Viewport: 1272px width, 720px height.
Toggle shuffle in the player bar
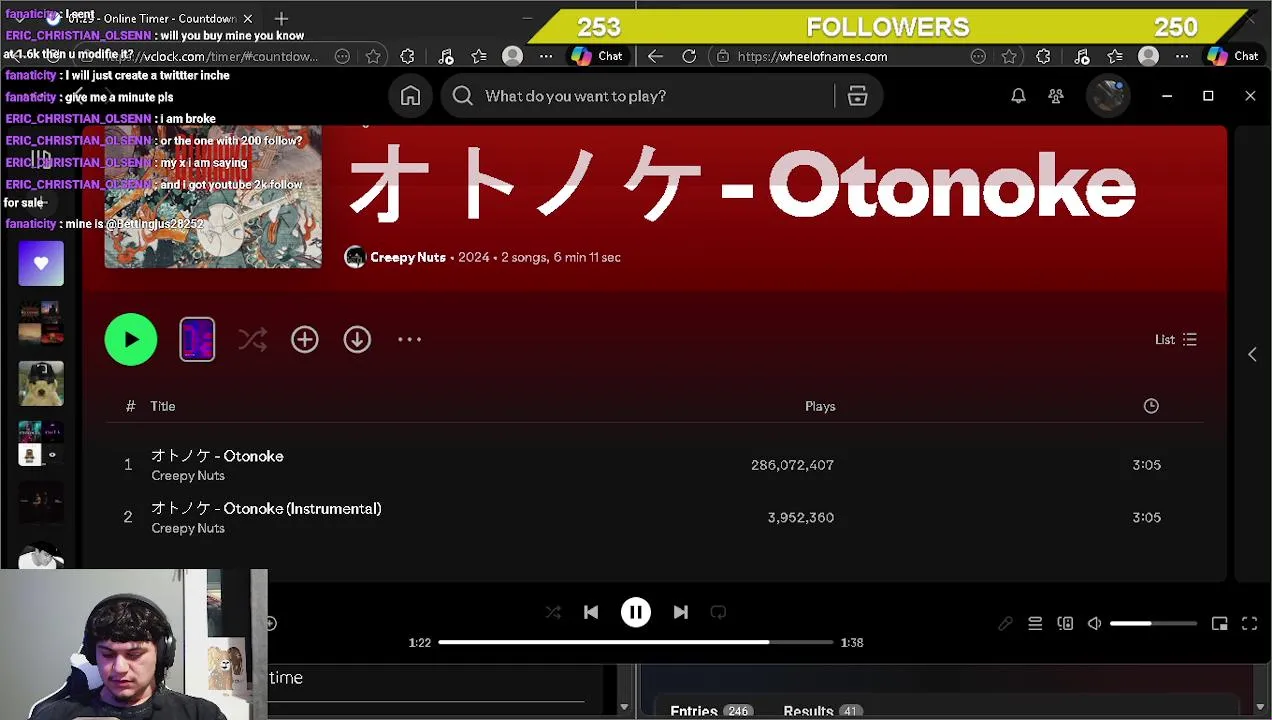click(x=553, y=612)
